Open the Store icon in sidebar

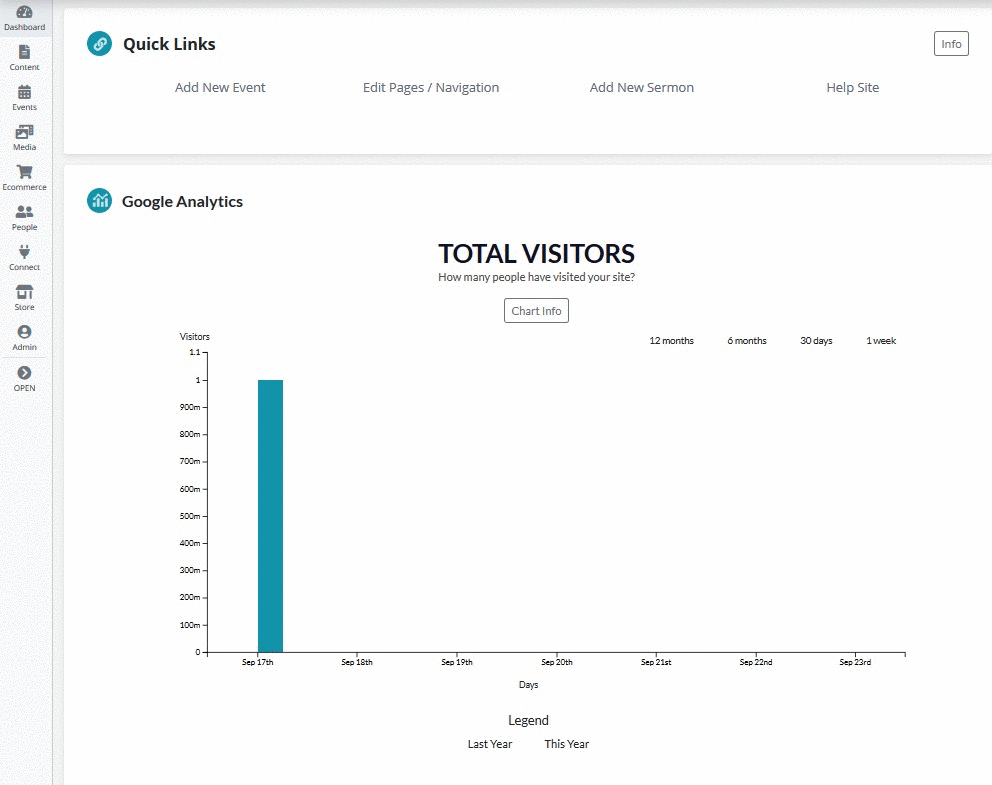[24, 292]
